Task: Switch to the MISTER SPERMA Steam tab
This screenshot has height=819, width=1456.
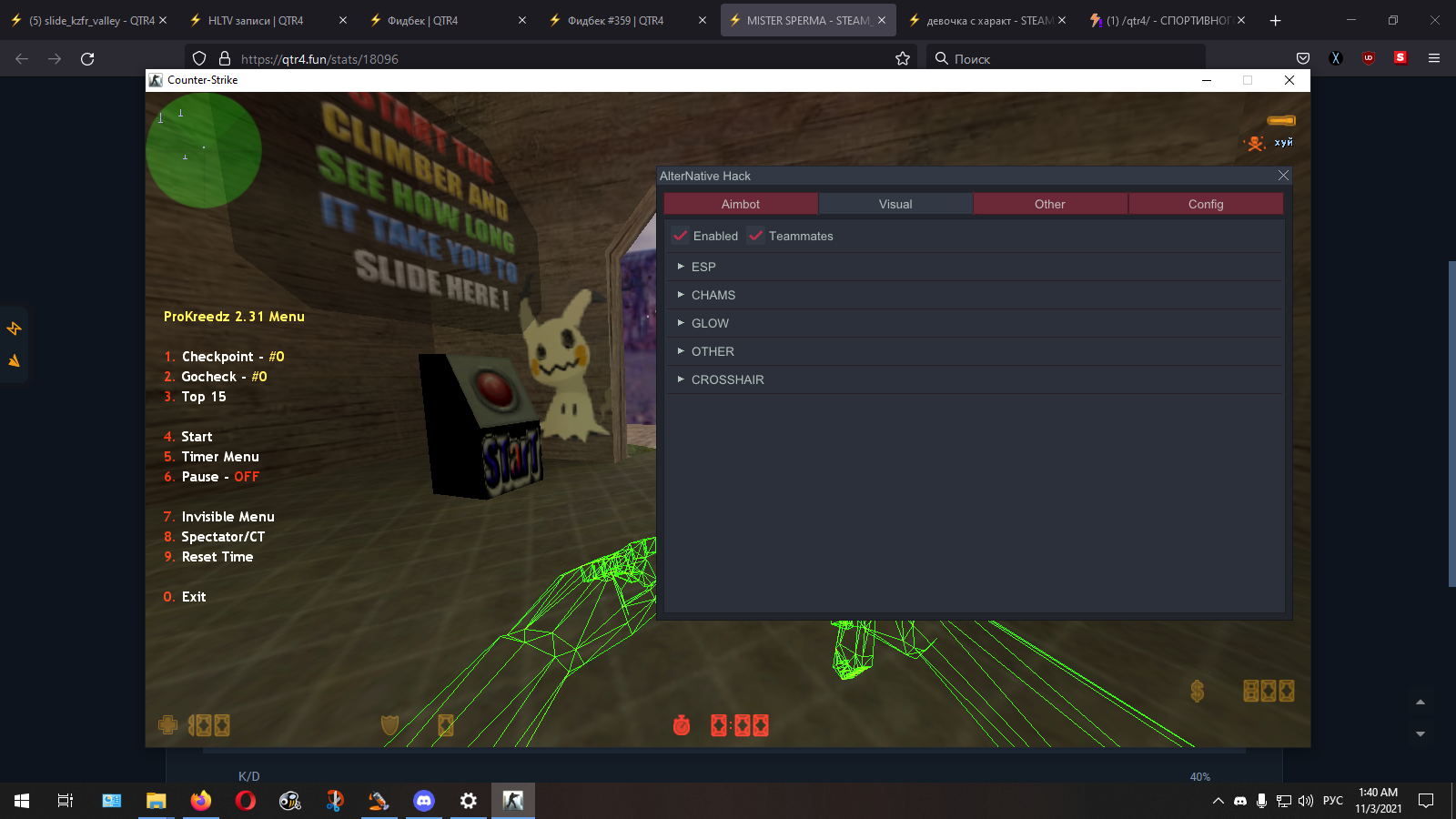Action: tap(808, 20)
